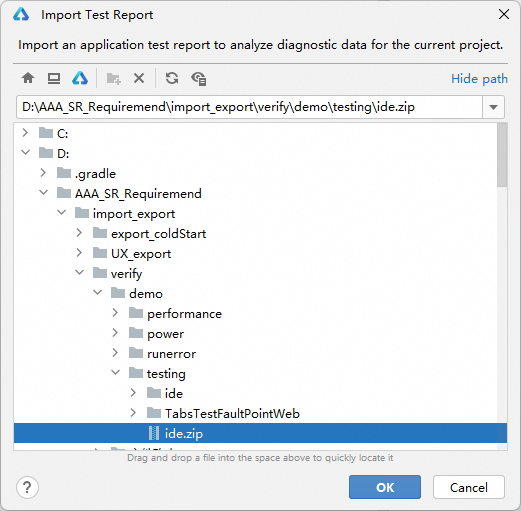Screen dimensions: 521x511
Task: Expand the C: drive node
Action: click(x=25, y=133)
